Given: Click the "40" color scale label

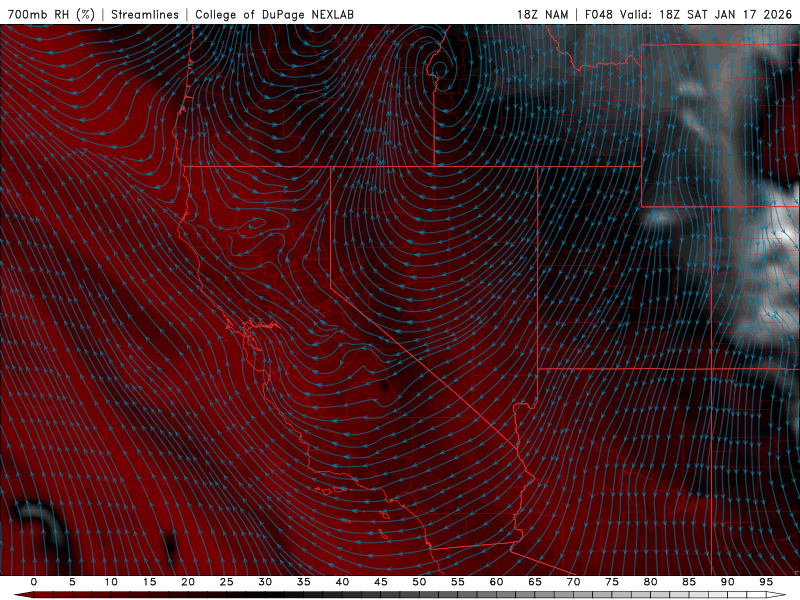Looking at the screenshot, I should pos(342,582).
